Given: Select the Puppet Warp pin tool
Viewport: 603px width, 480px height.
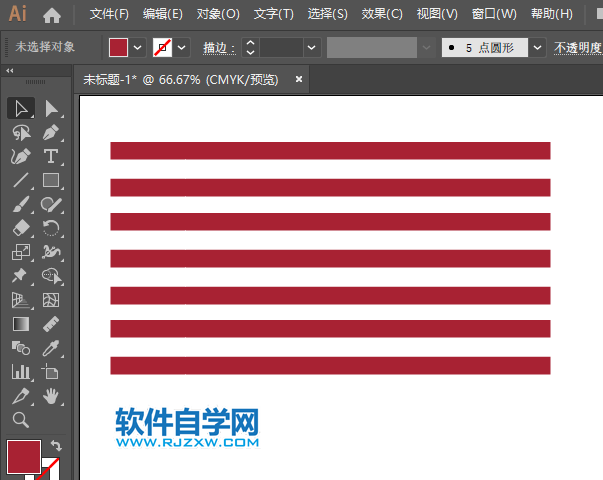Looking at the screenshot, I should pyautogui.click(x=19, y=276).
